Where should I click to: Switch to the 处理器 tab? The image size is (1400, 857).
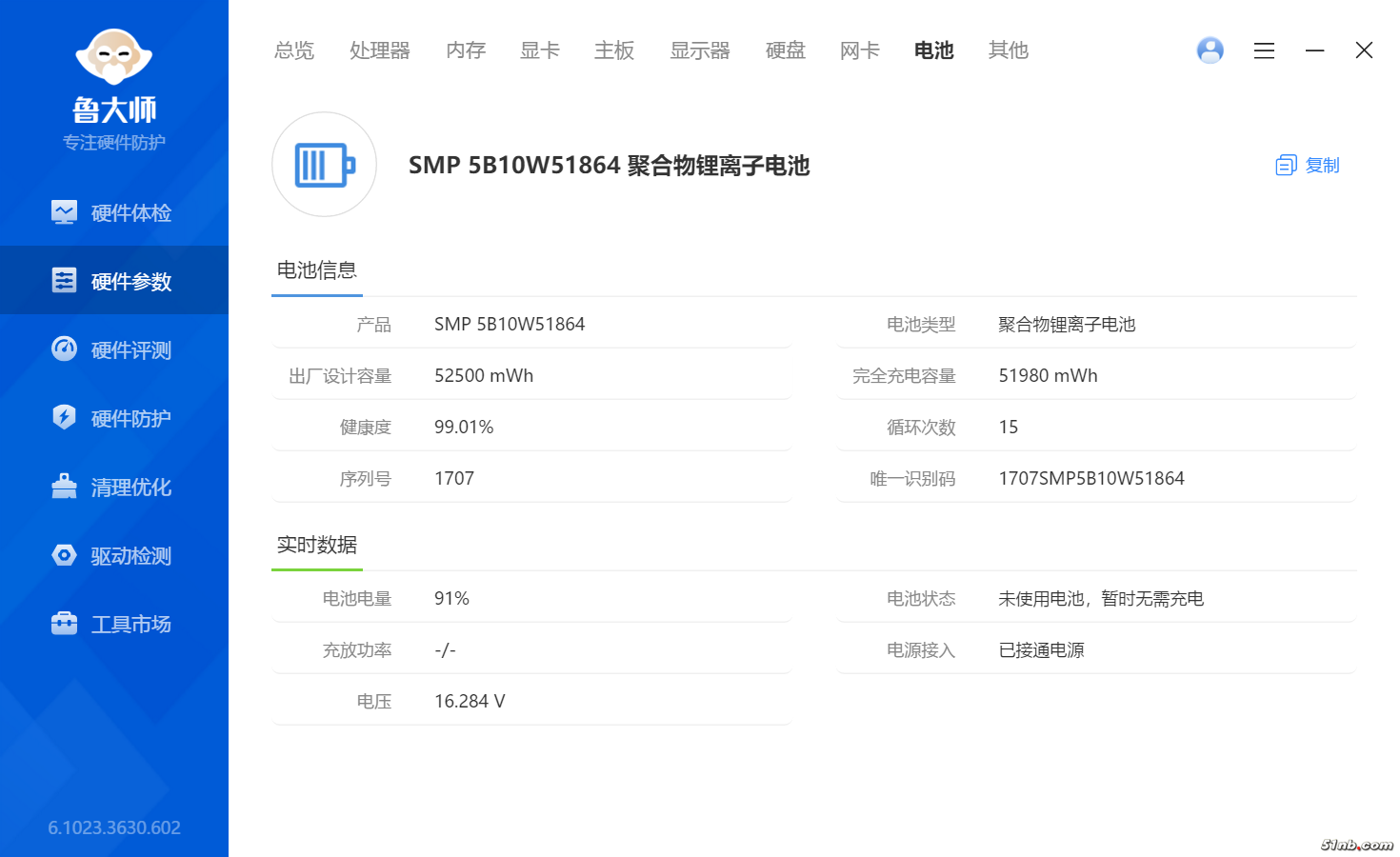pos(379,50)
